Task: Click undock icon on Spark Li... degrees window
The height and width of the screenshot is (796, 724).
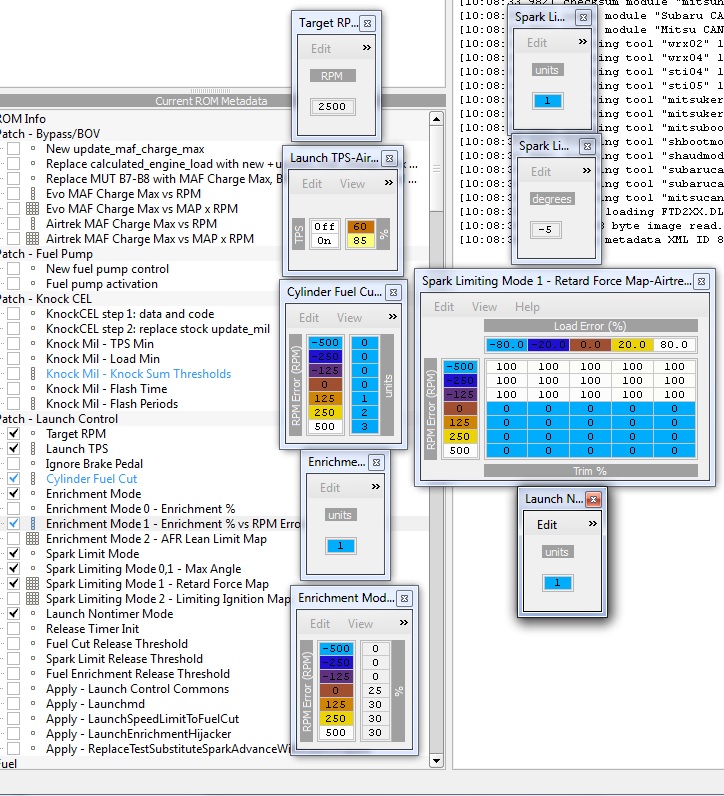Action: coord(587,147)
